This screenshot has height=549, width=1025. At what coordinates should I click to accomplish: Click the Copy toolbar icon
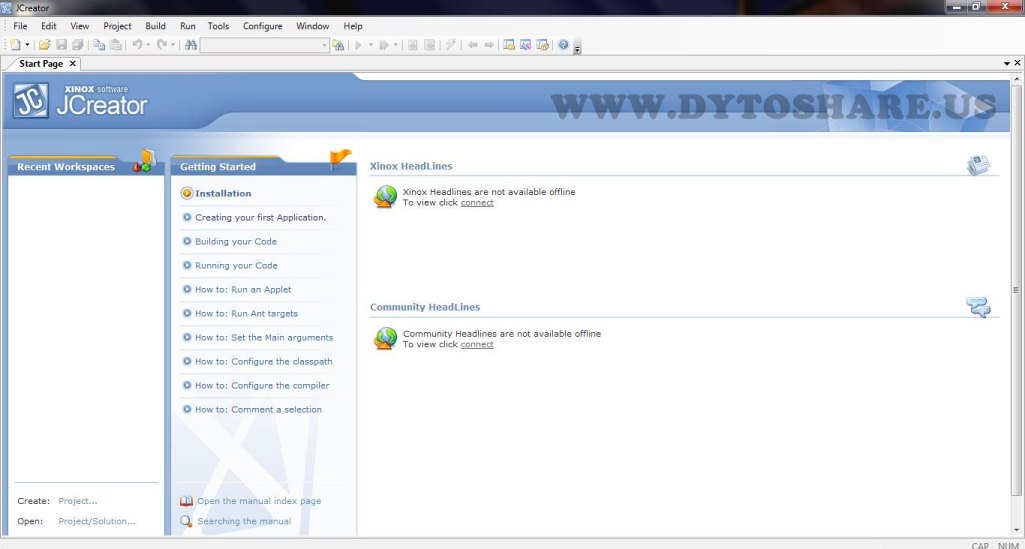(x=99, y=45)
